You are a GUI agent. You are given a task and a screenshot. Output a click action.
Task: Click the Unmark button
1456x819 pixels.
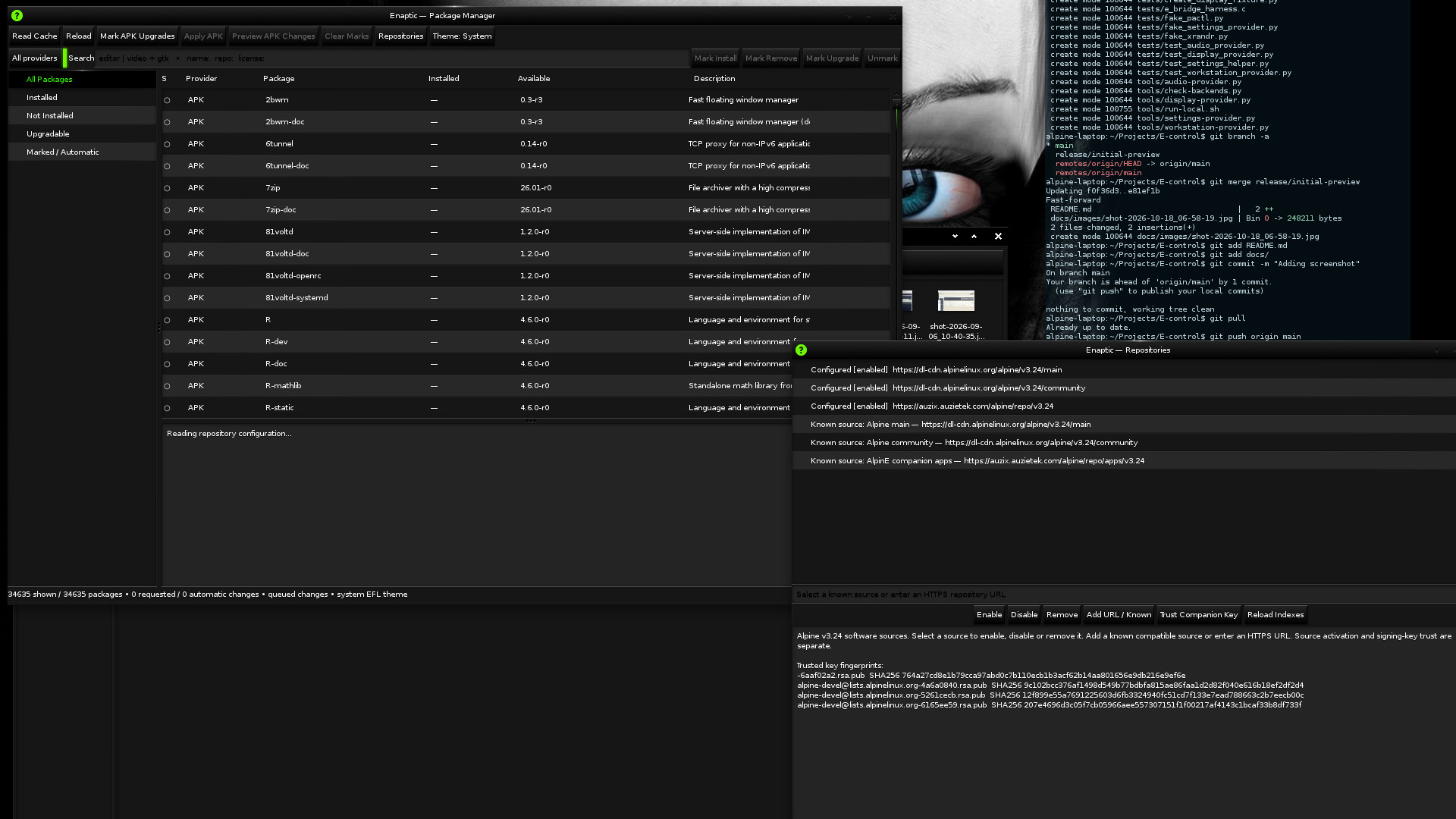[x=882, y=58]
